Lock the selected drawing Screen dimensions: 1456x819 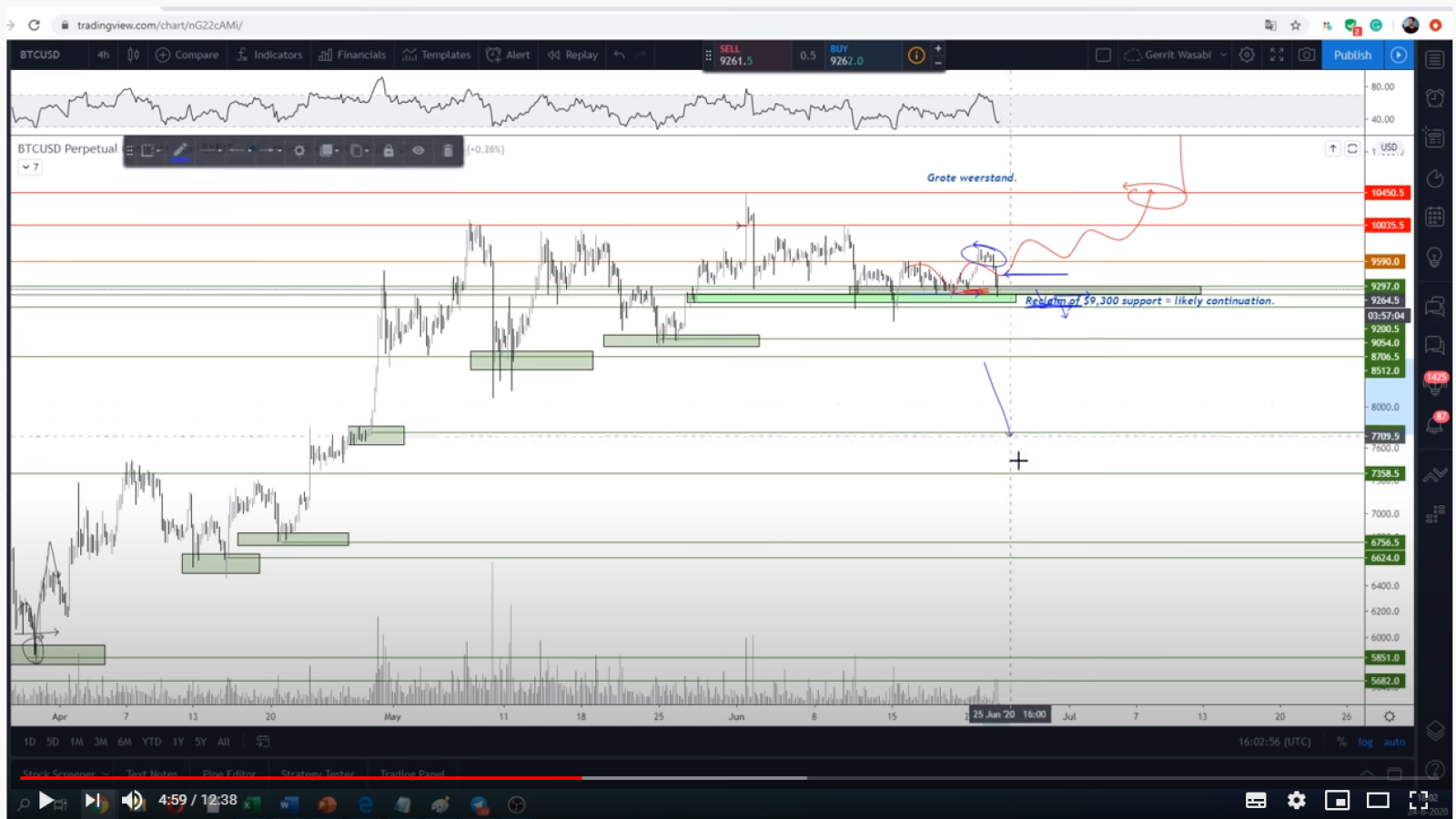point(389,150)
